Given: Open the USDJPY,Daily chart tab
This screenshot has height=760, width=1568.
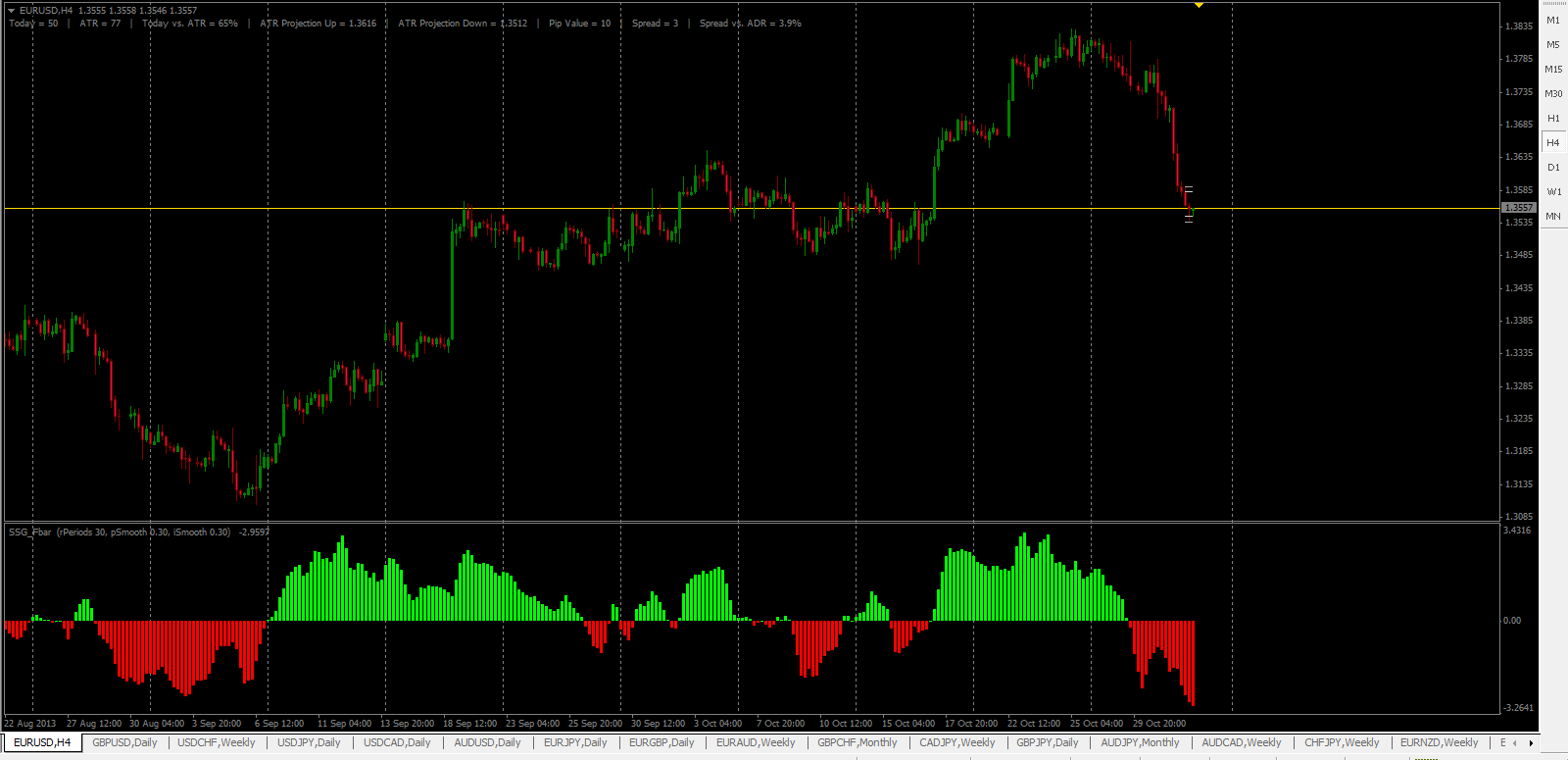Looking at the screenshot, I should click(x=309, y=743).
